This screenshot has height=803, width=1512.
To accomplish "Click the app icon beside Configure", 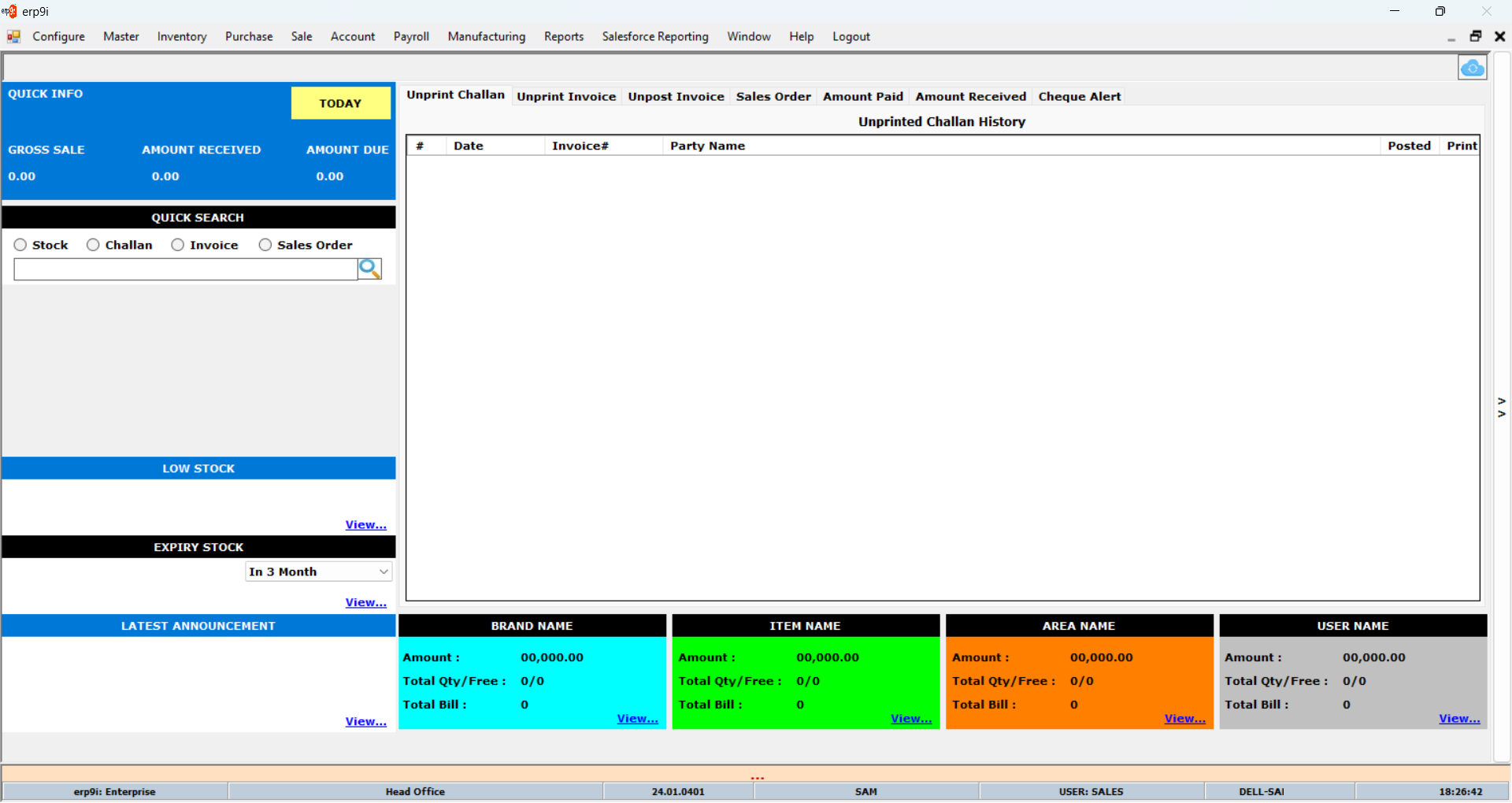I will tap(13, 37).
